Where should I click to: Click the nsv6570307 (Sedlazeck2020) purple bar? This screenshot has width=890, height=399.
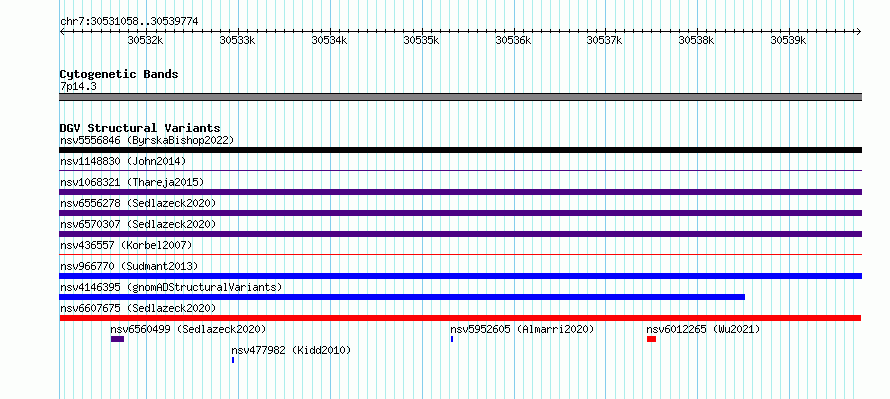[460, 234]
